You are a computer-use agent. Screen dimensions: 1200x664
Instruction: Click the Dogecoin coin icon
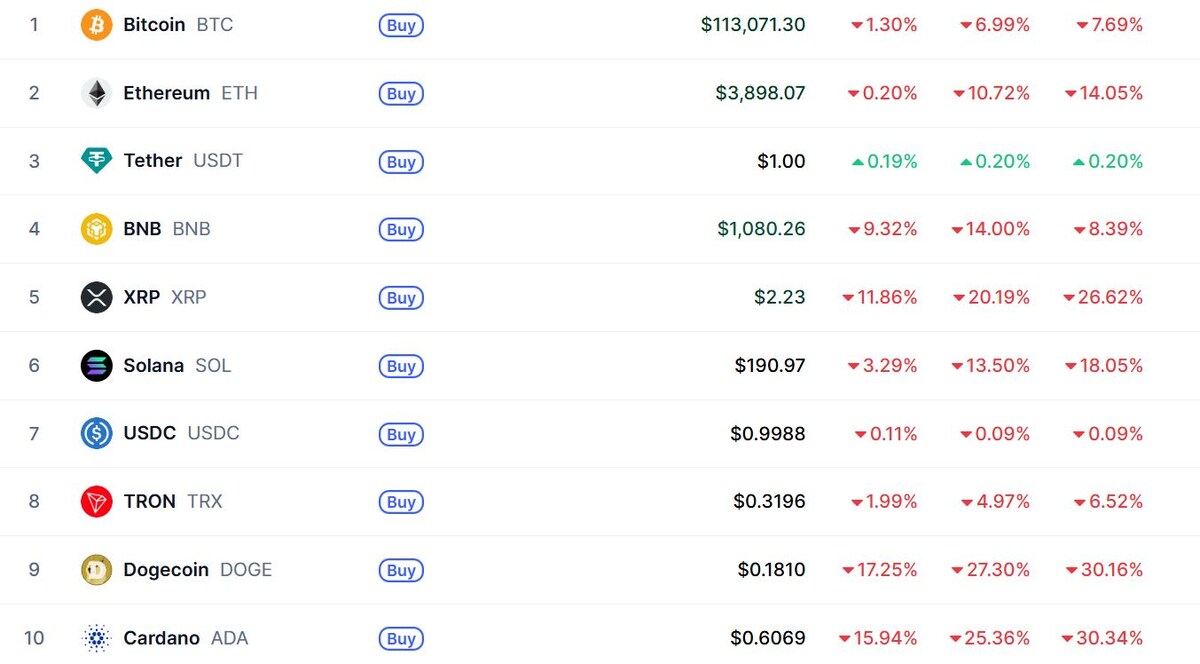(96, 569)
